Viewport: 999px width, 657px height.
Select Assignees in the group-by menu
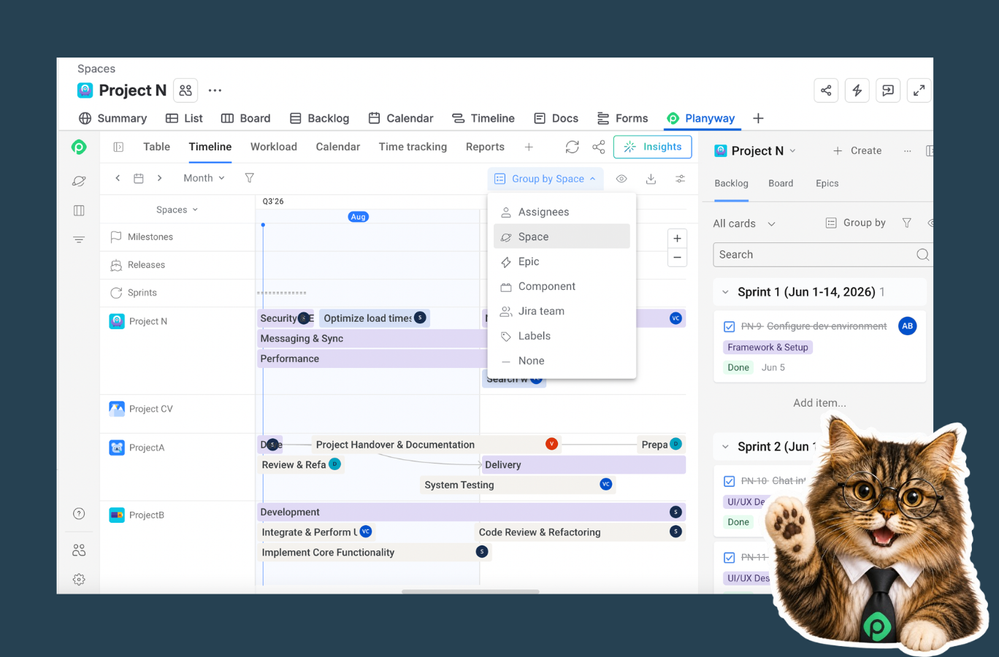(x=562, y=212)
